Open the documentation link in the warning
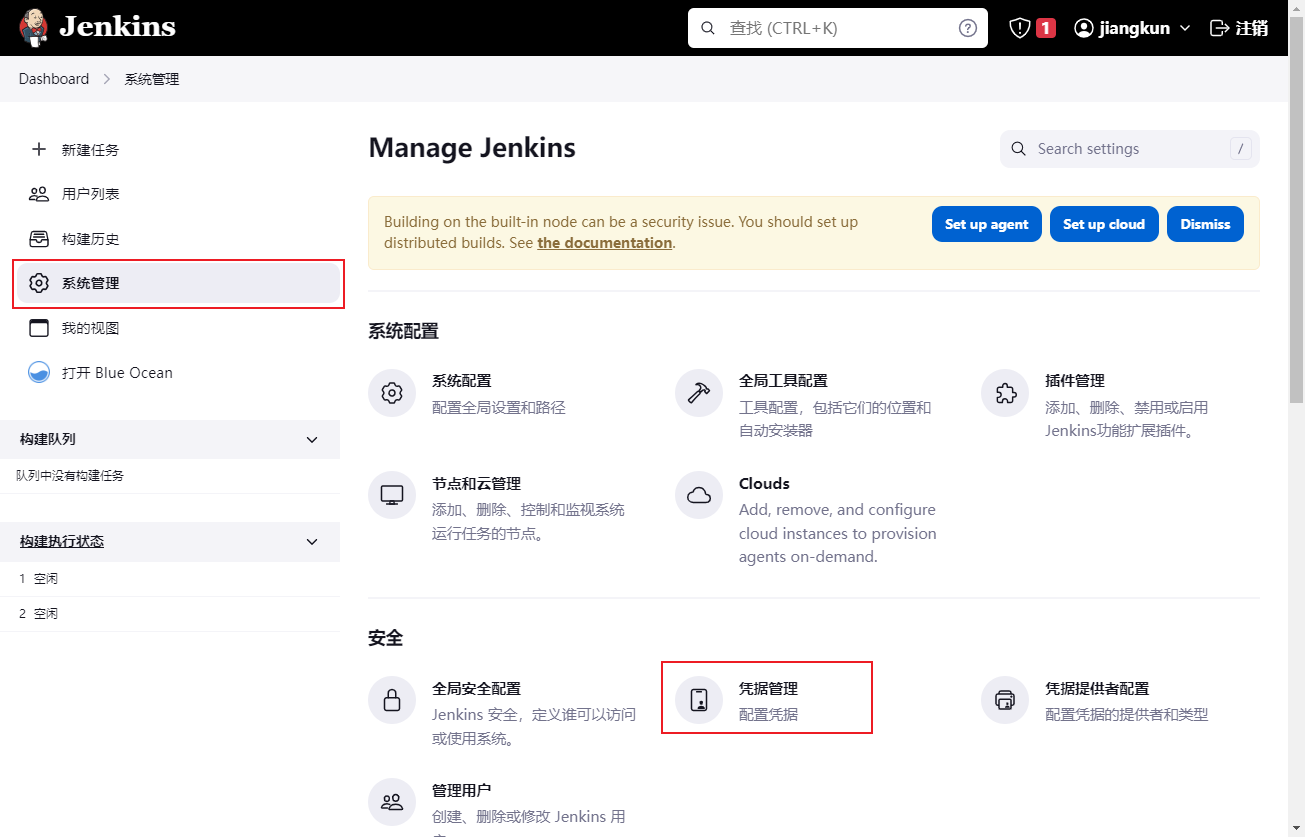This screenshot has height=837, width=1305. 605,243
